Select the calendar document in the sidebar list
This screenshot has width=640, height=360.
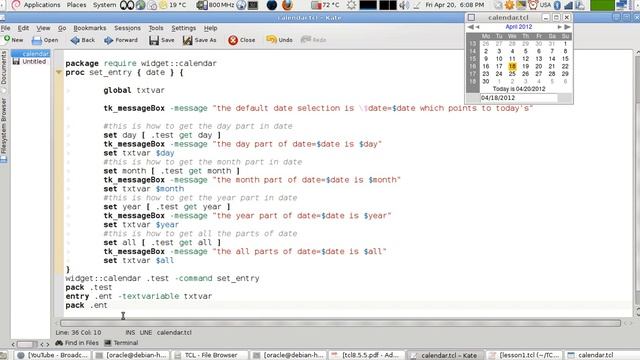tap(31, 53)
